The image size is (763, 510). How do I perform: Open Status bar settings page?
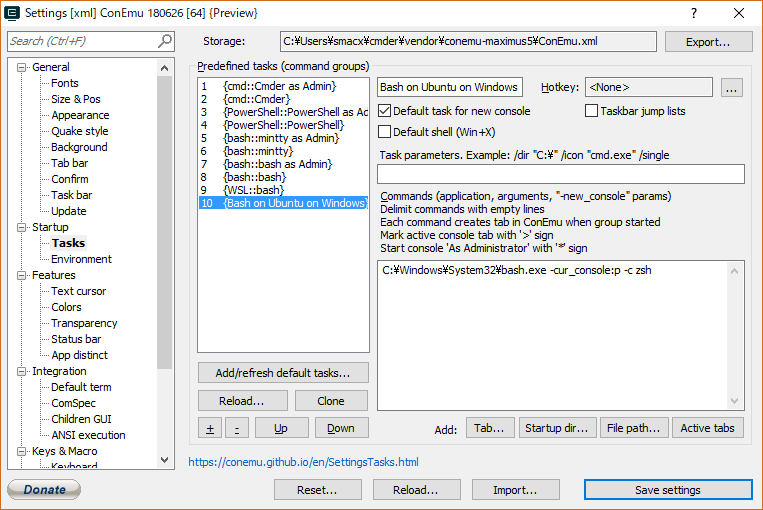coord(76,339)
